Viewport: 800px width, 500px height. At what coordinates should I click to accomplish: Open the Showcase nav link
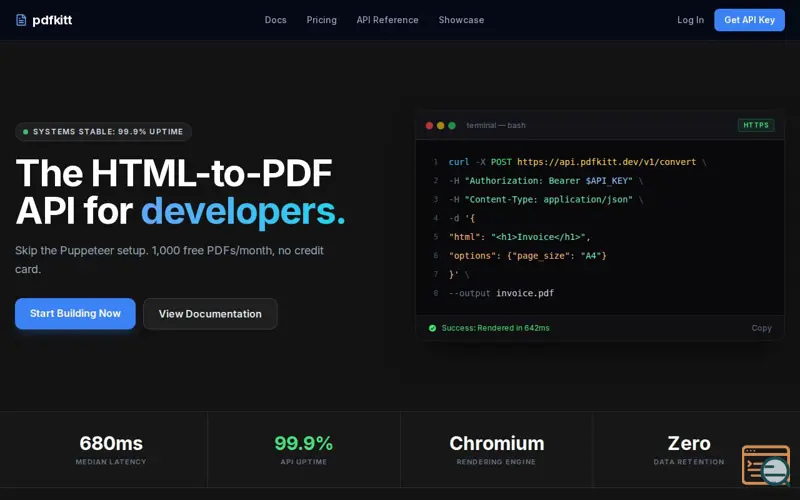pos(461,20)
